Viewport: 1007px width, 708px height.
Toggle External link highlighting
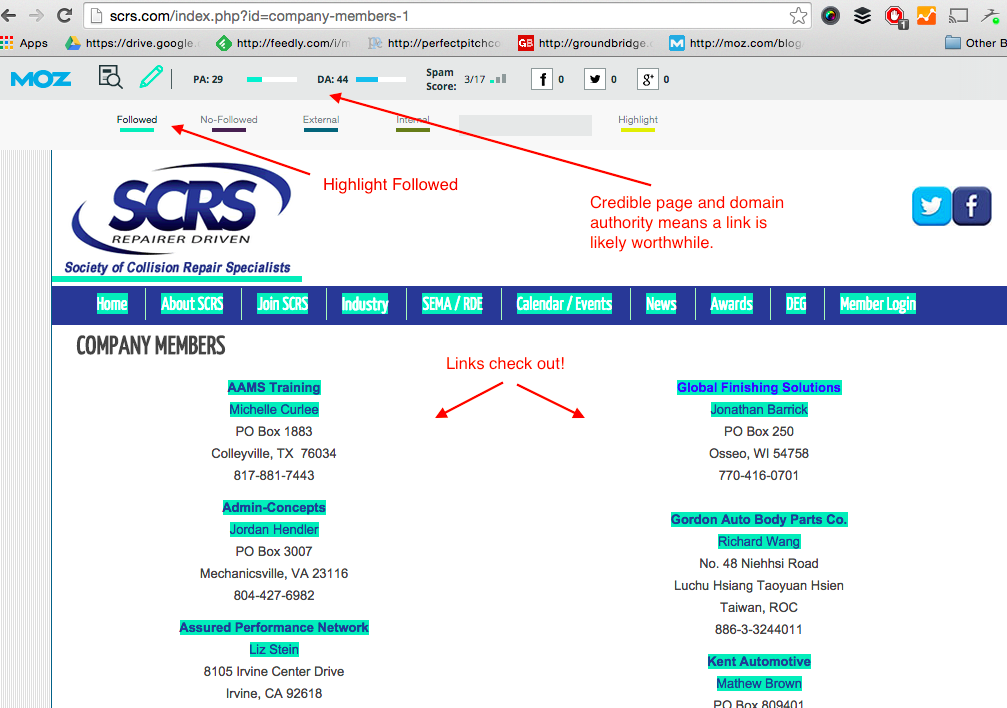(x=321, y=122)
